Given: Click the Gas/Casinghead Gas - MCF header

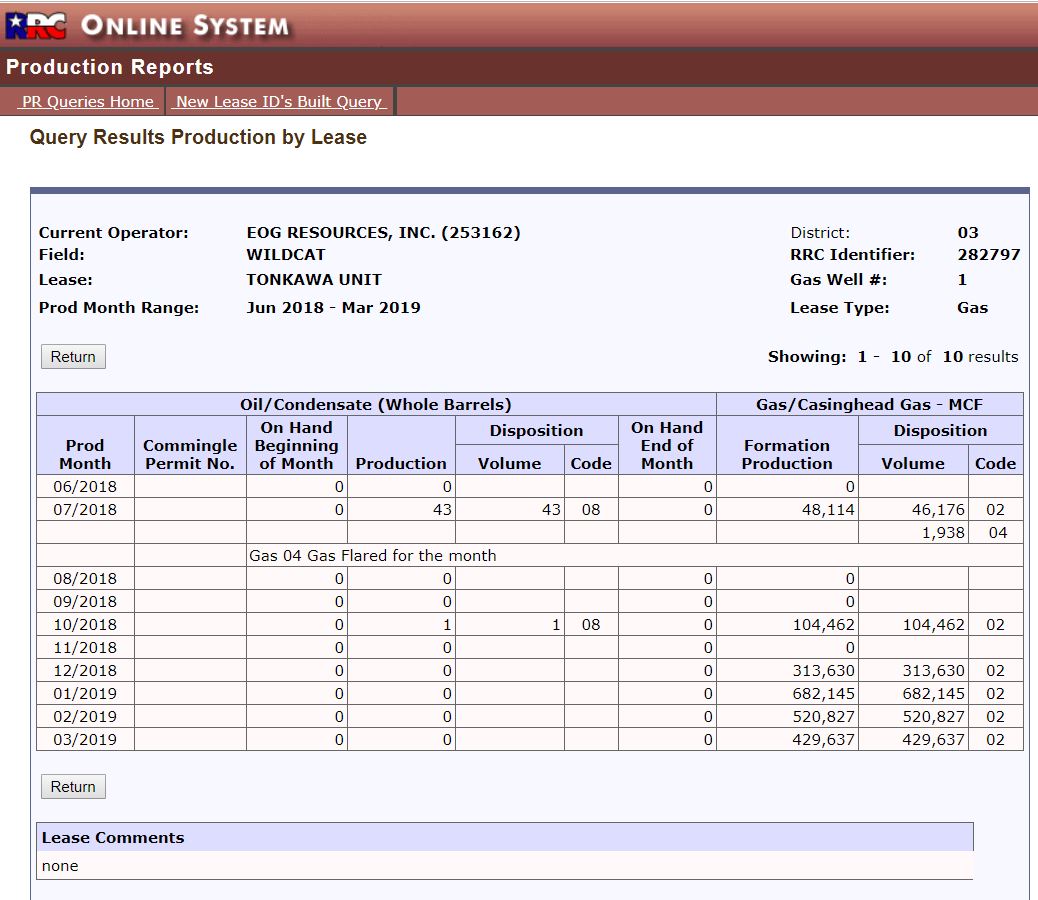Looking at the screenshot, I should coord(869,404).
